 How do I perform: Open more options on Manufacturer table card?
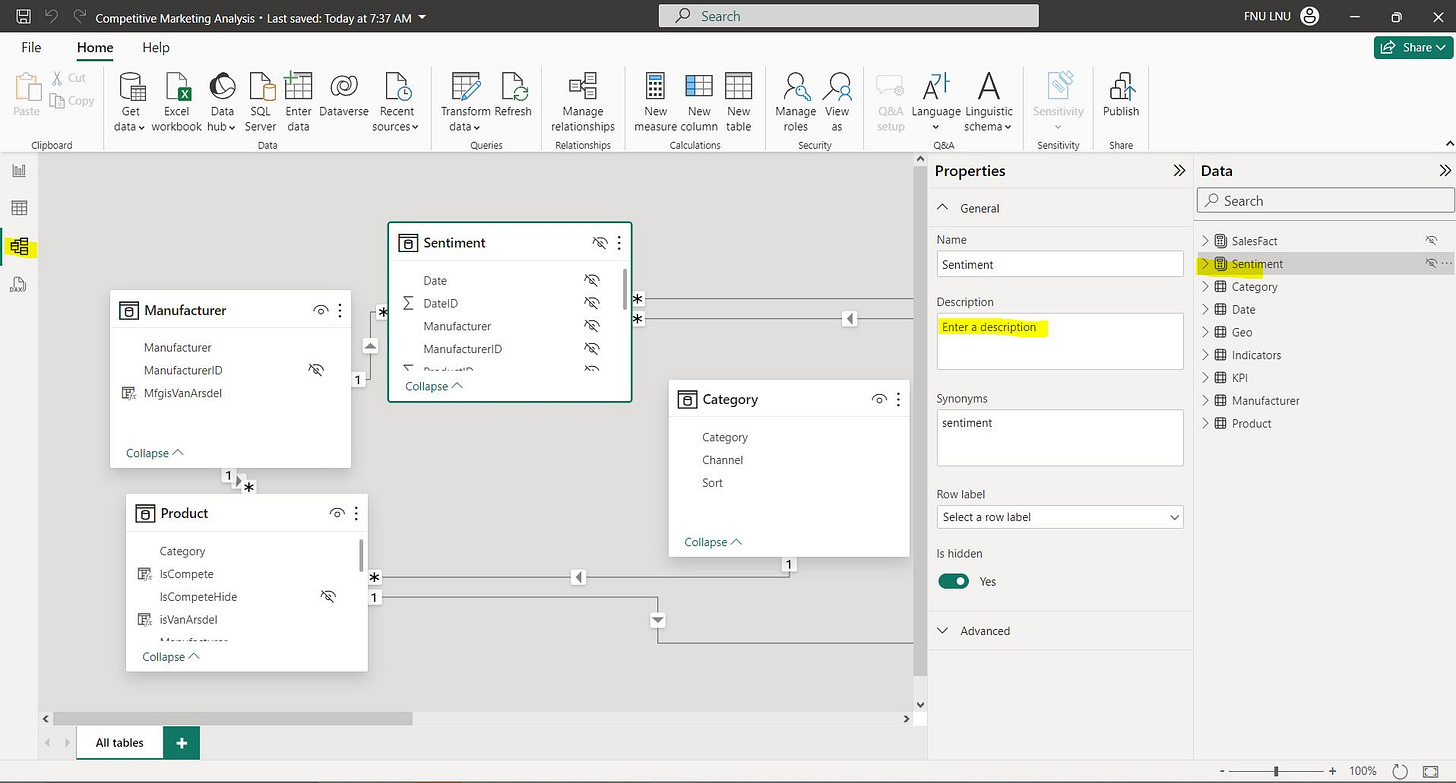[x=340, y=311]
